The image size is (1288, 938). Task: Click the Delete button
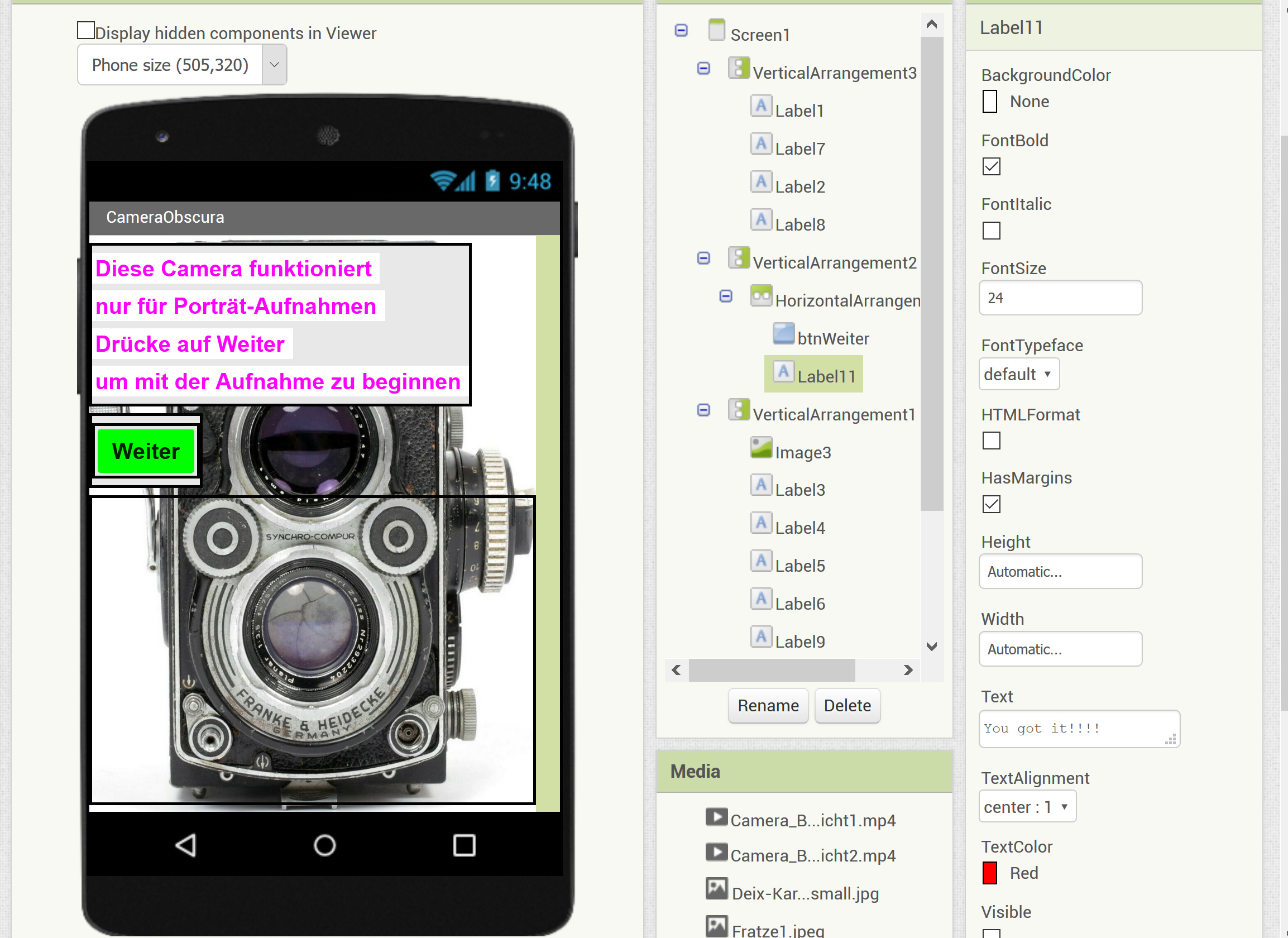click(x=847, y=705)
